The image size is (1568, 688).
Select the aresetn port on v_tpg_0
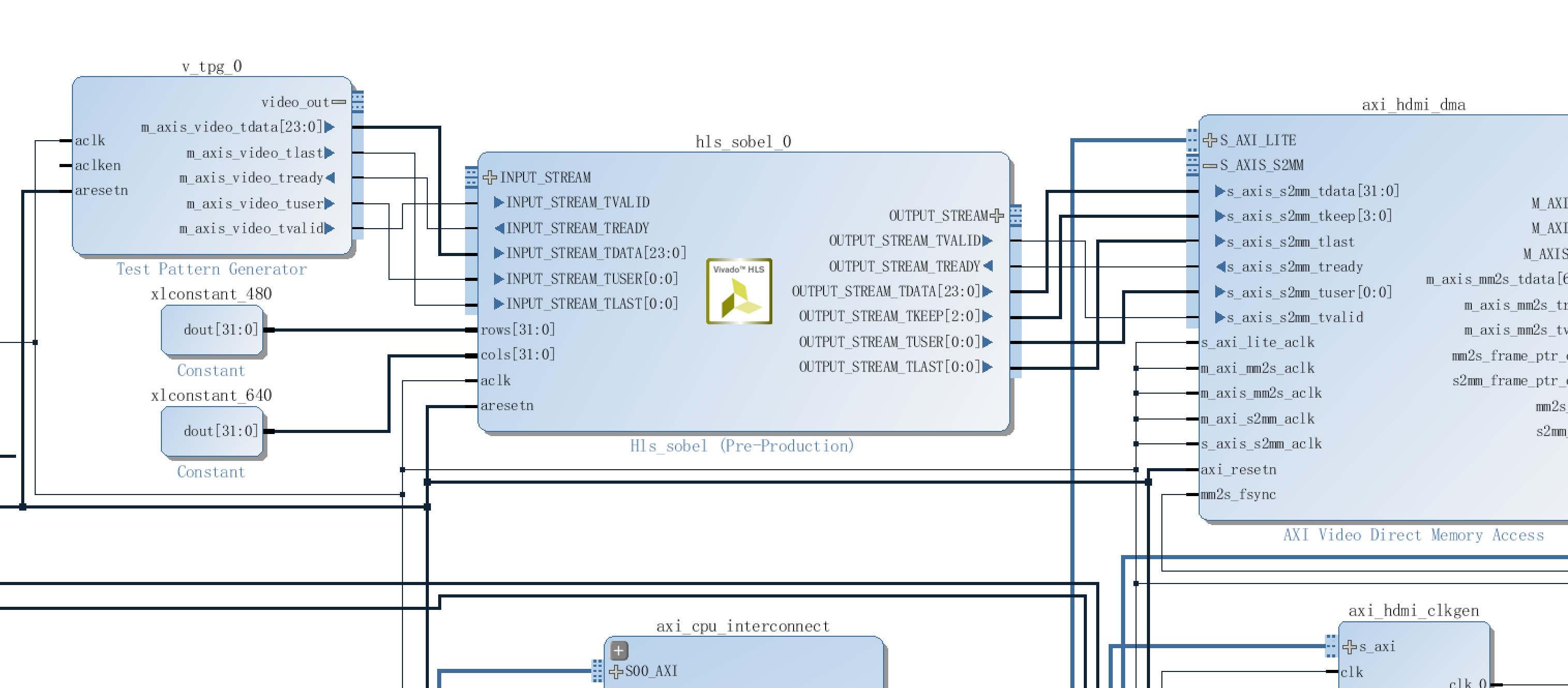point(101,190)
